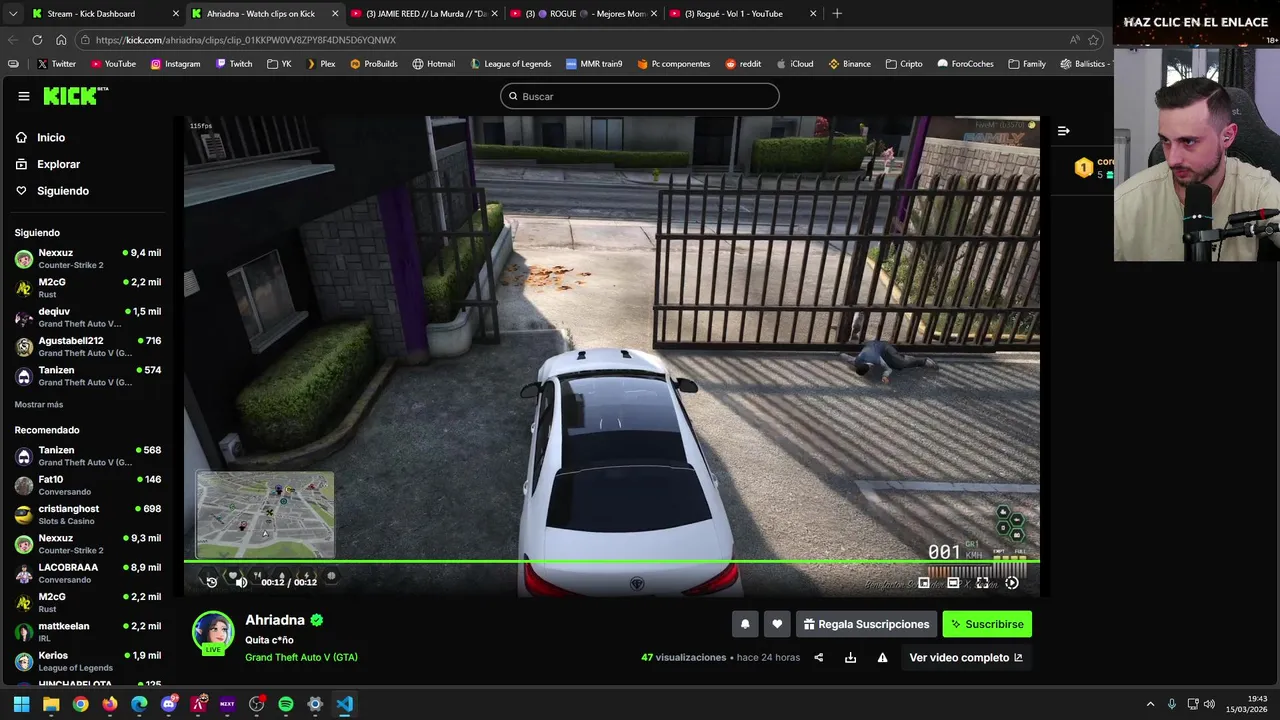
Task: Open the player's rightmost control icon
Action: [x=1012, y=583]
